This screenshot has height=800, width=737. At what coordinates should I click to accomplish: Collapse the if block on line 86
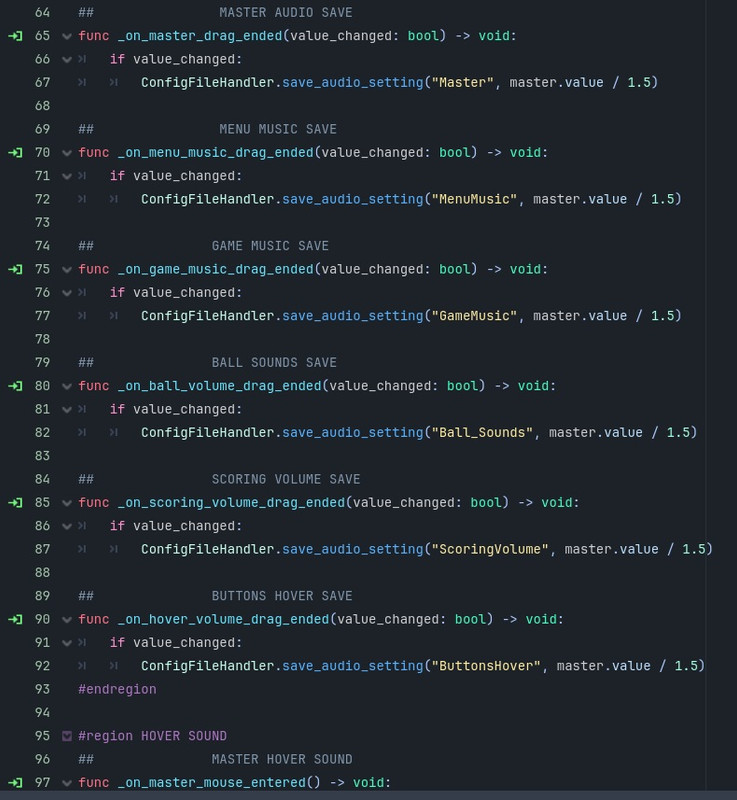(x=67, y=527)
